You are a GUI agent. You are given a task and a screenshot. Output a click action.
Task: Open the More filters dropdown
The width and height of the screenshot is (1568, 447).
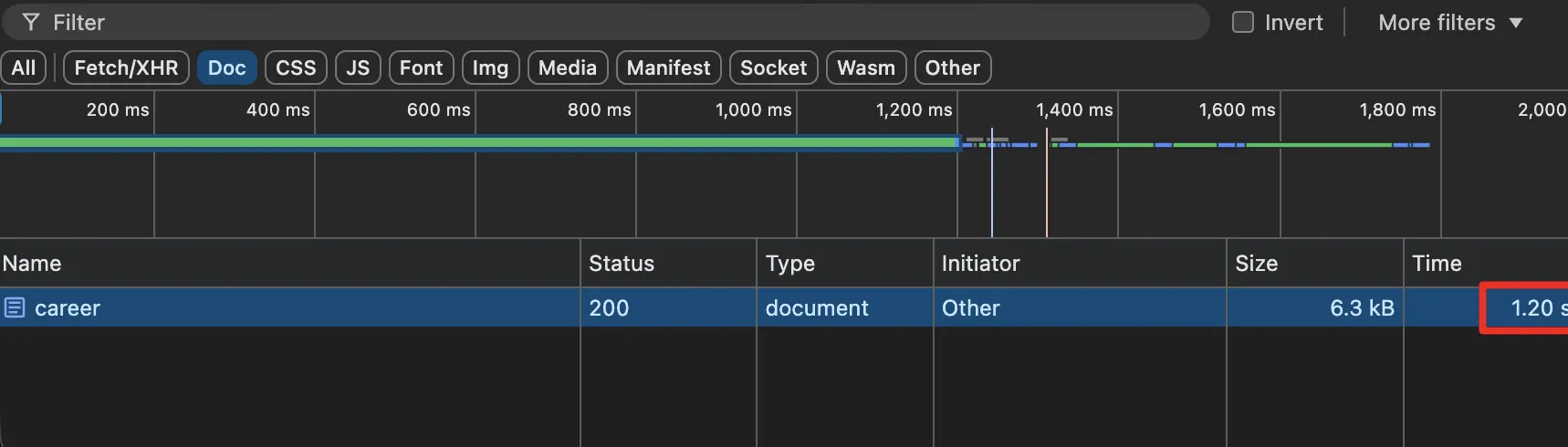point(1449,22)
